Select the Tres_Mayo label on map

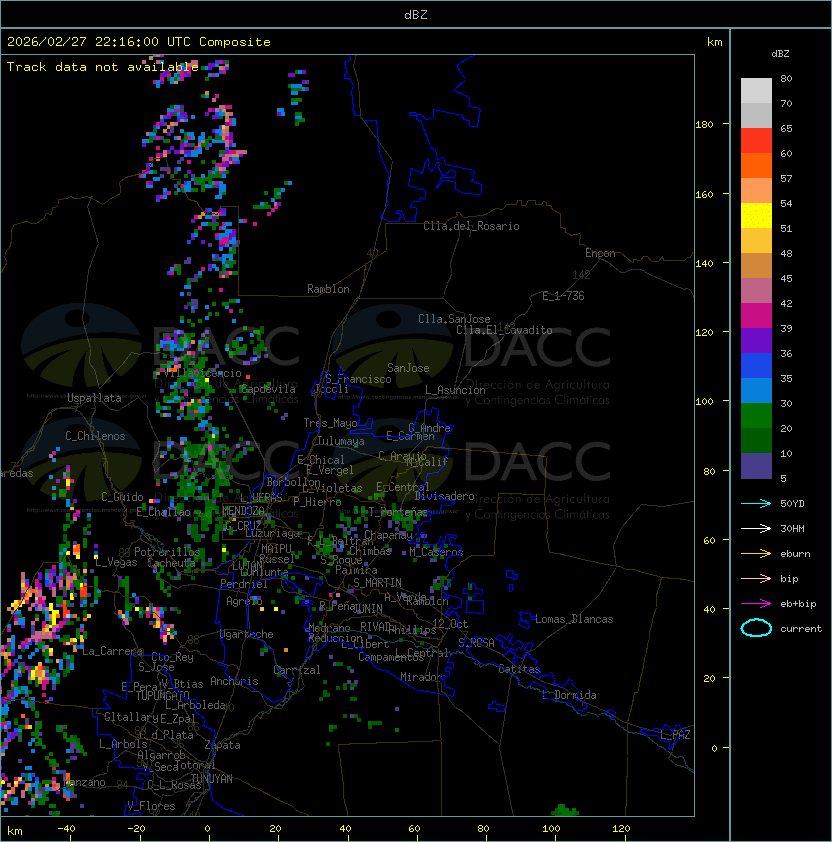[x=330, y=423]
